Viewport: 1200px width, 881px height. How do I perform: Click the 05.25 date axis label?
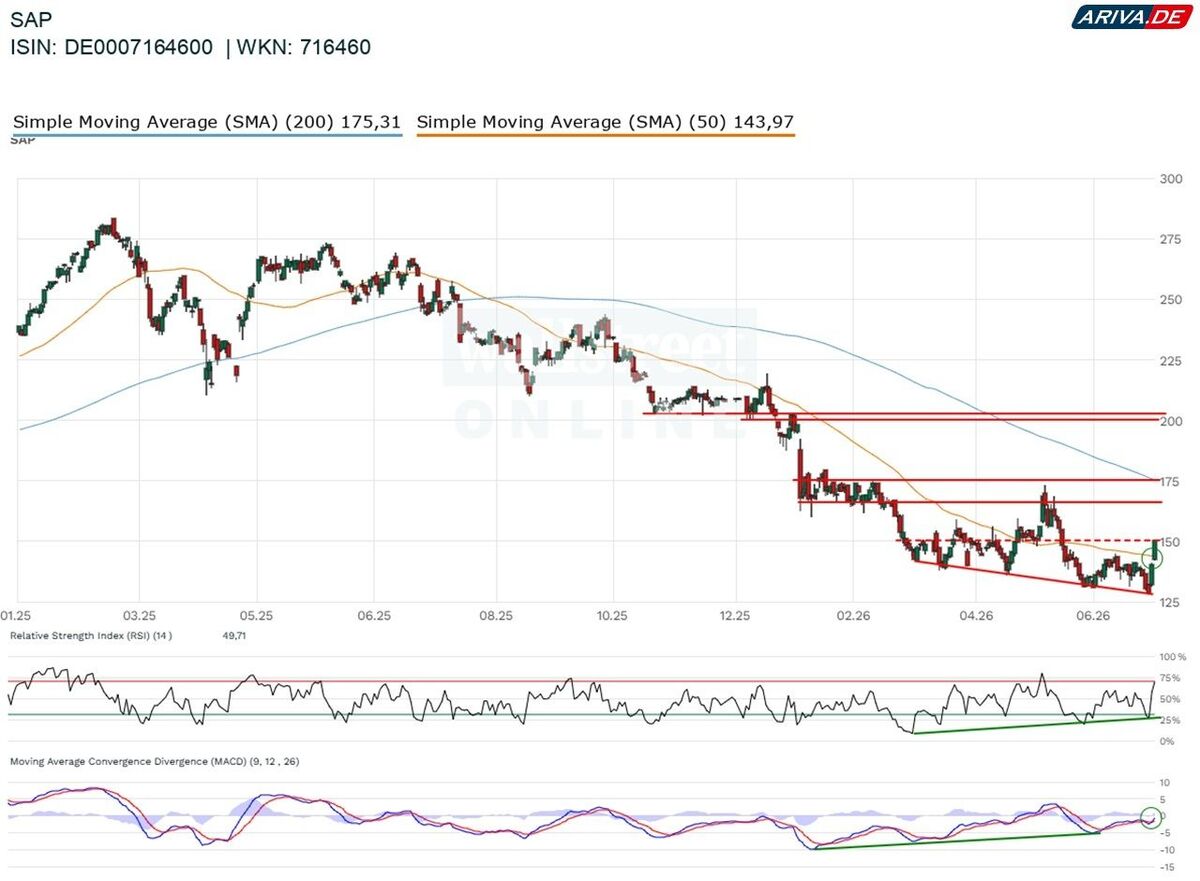pyautogui.click(x=256, y=616)
